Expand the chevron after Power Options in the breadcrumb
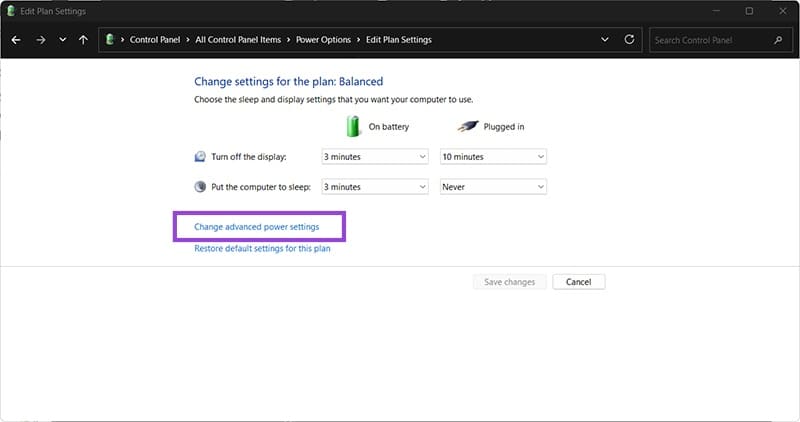Screen dimensions: 800x422 pos(358,40)
